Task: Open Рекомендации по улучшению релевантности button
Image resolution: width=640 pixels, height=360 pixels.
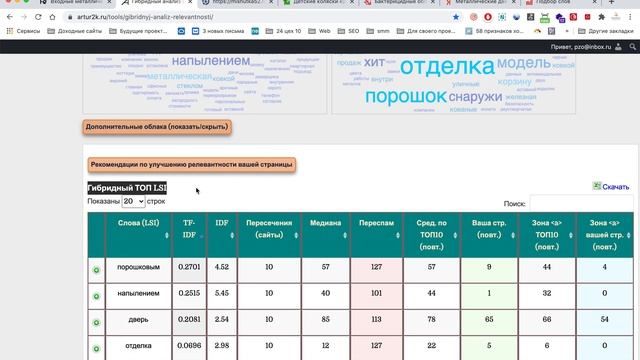Action: coord(191,165)
